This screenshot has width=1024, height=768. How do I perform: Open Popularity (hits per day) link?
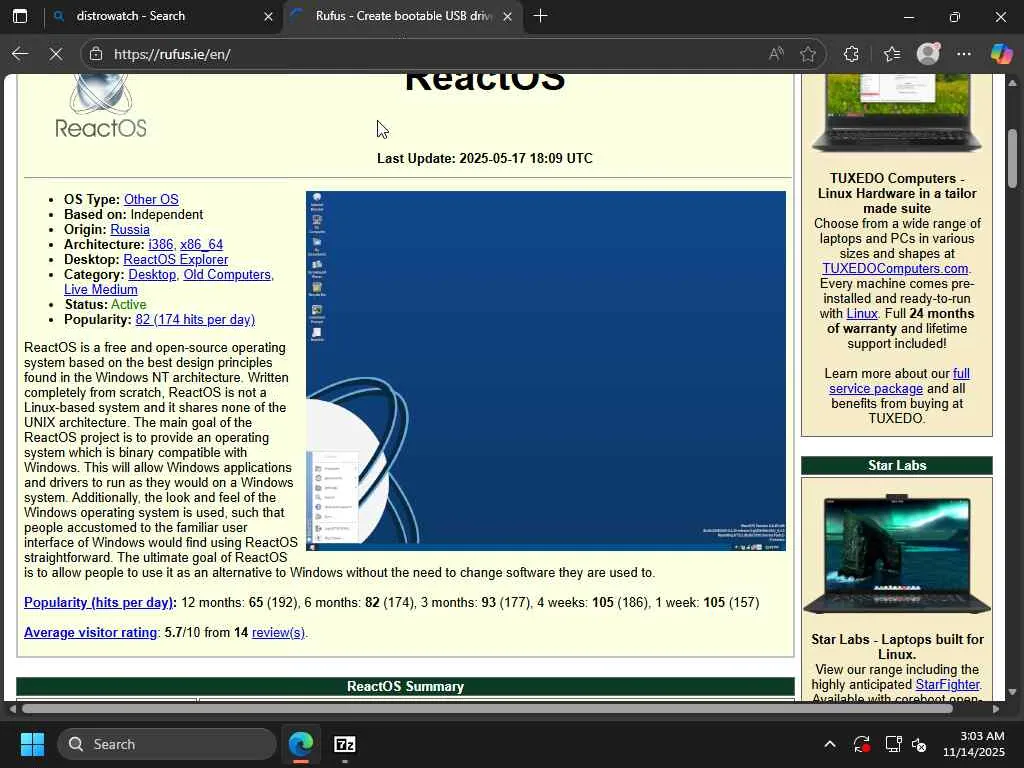point(99,602)
